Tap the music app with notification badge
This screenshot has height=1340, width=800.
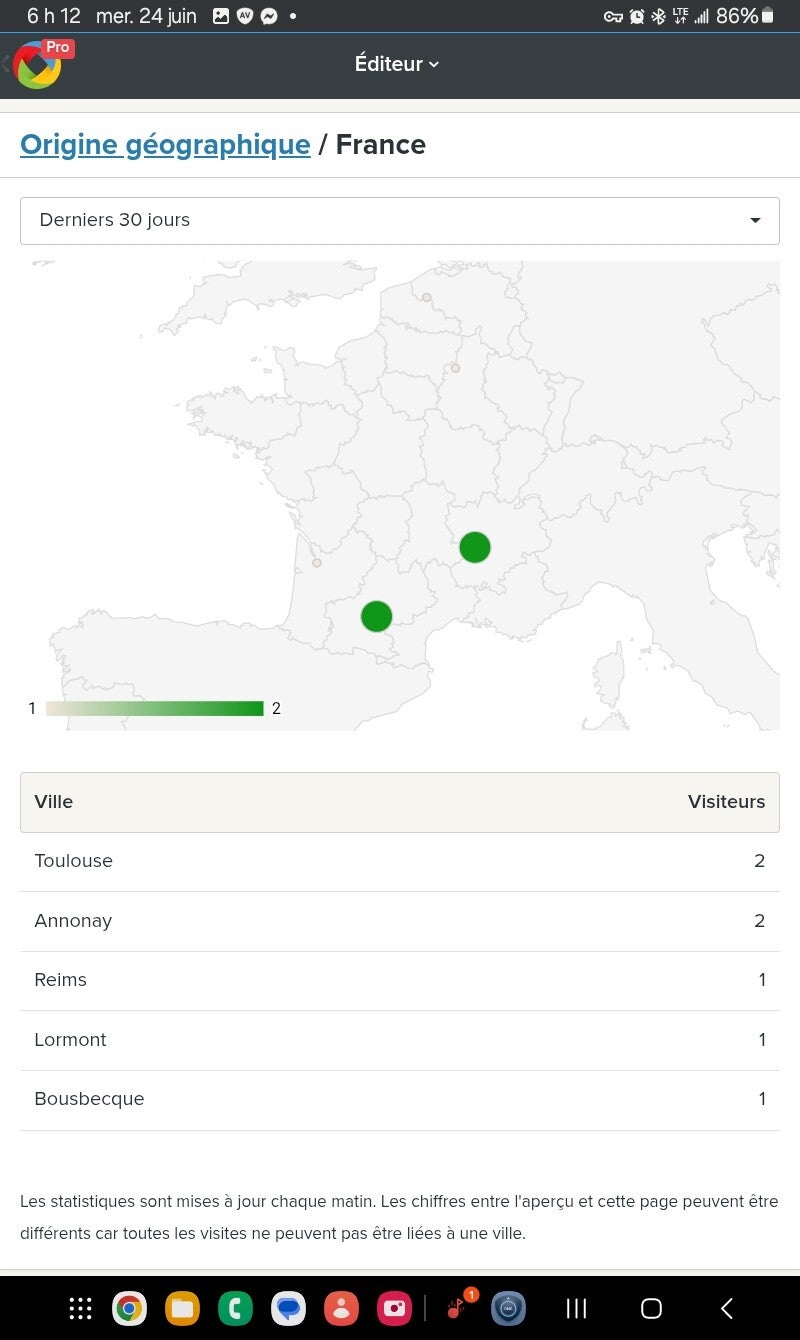click(459, 1306)
